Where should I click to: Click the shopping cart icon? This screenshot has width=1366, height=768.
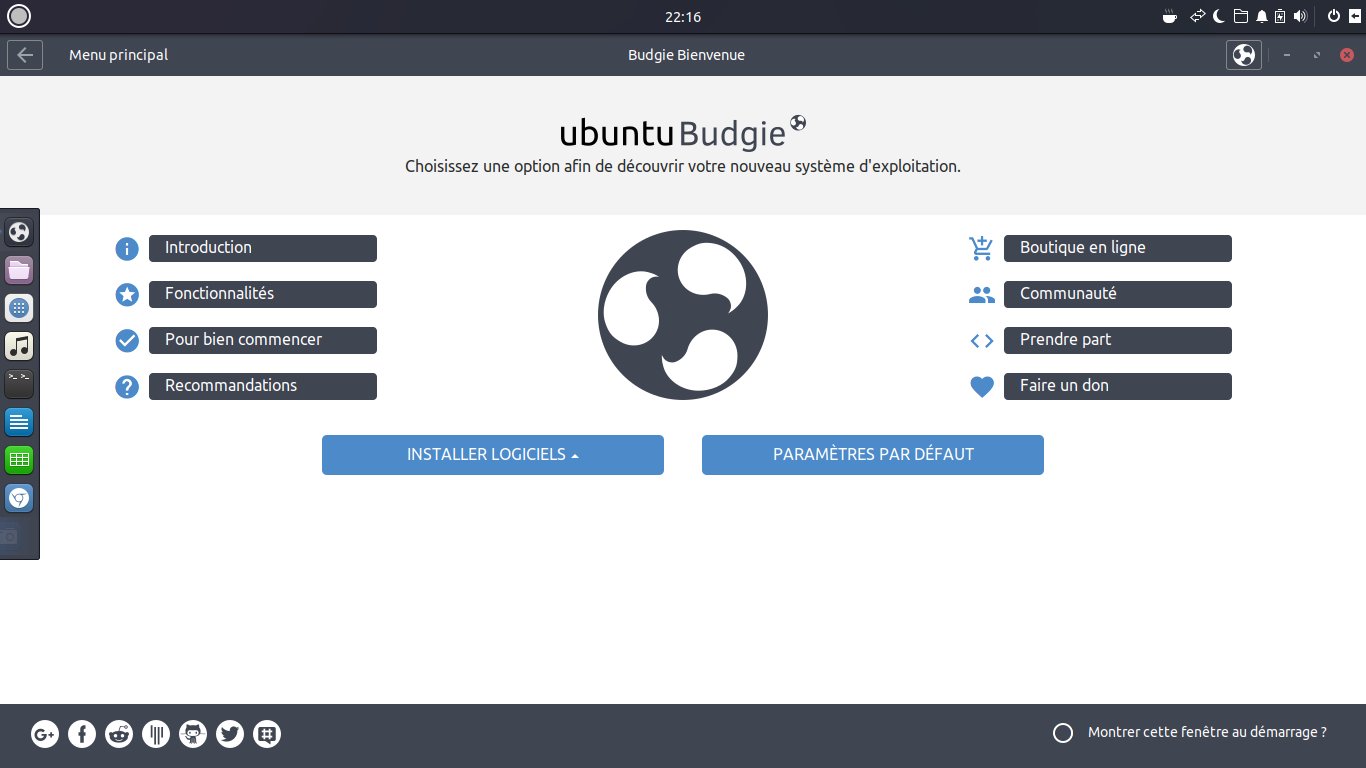coord(981,249)
